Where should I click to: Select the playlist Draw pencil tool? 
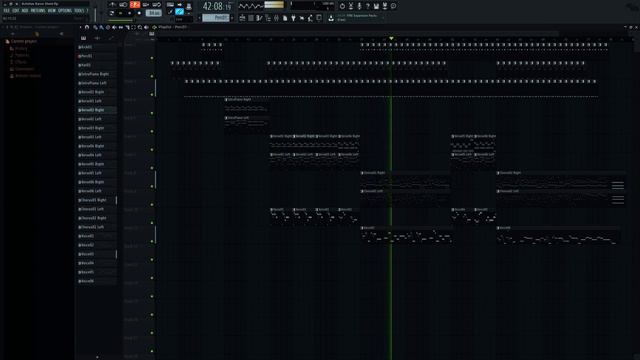tap(95, 27)
